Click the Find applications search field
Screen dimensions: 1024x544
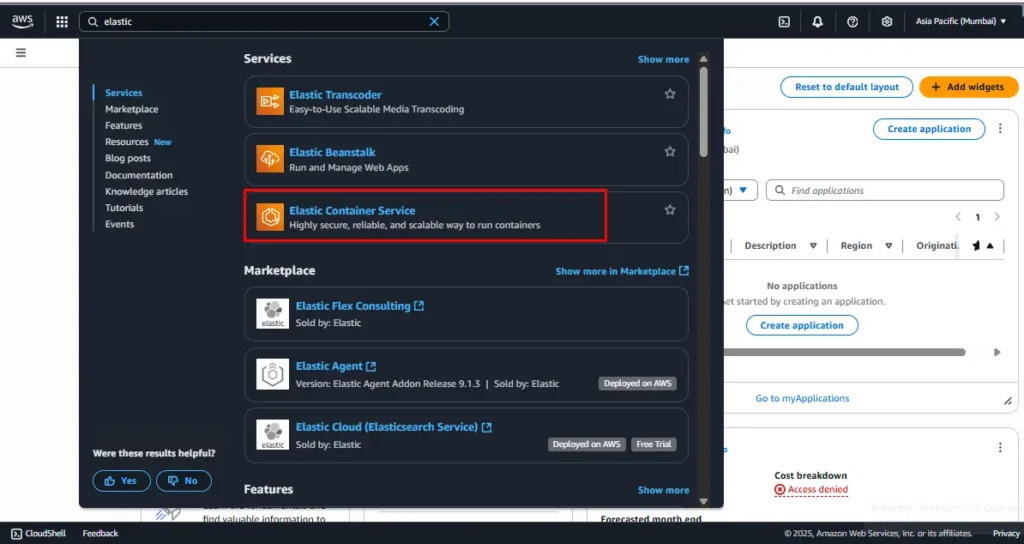pos(885,190)
